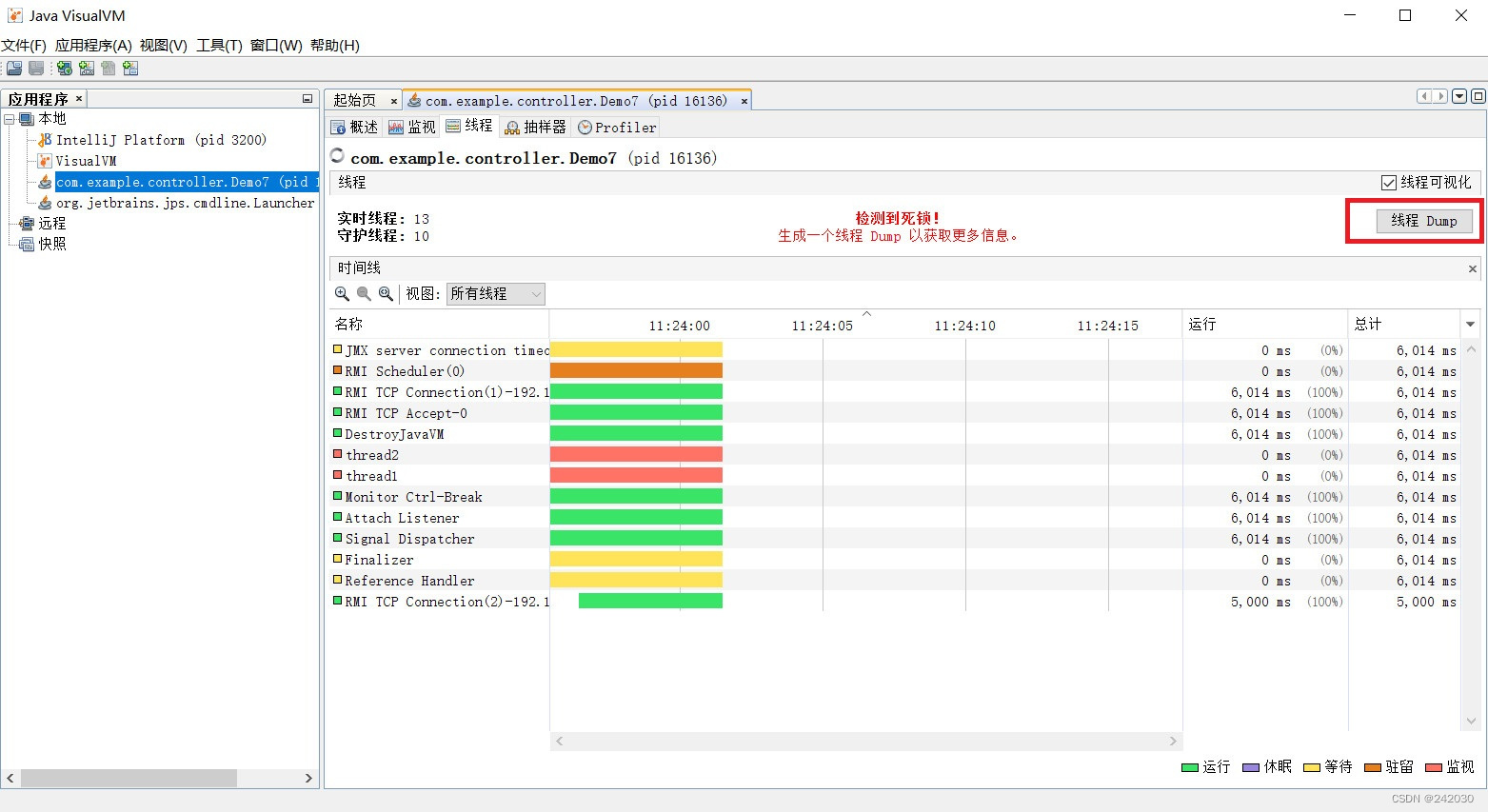
Task: Sort by the 运行 column header
Action: tap(1264, 325)
